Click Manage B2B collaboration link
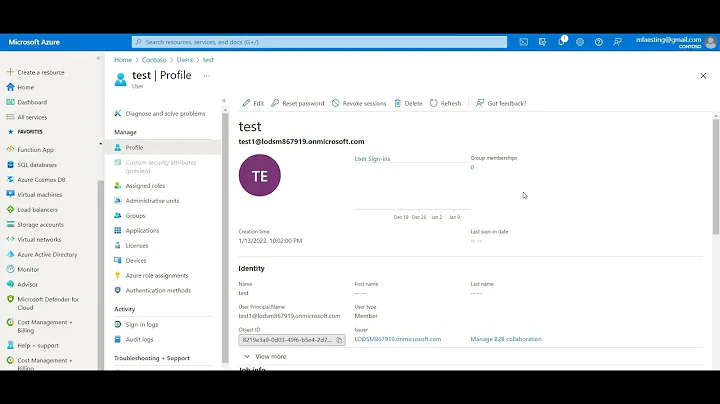This screenshot has height=404, width=720. [506, 339]
